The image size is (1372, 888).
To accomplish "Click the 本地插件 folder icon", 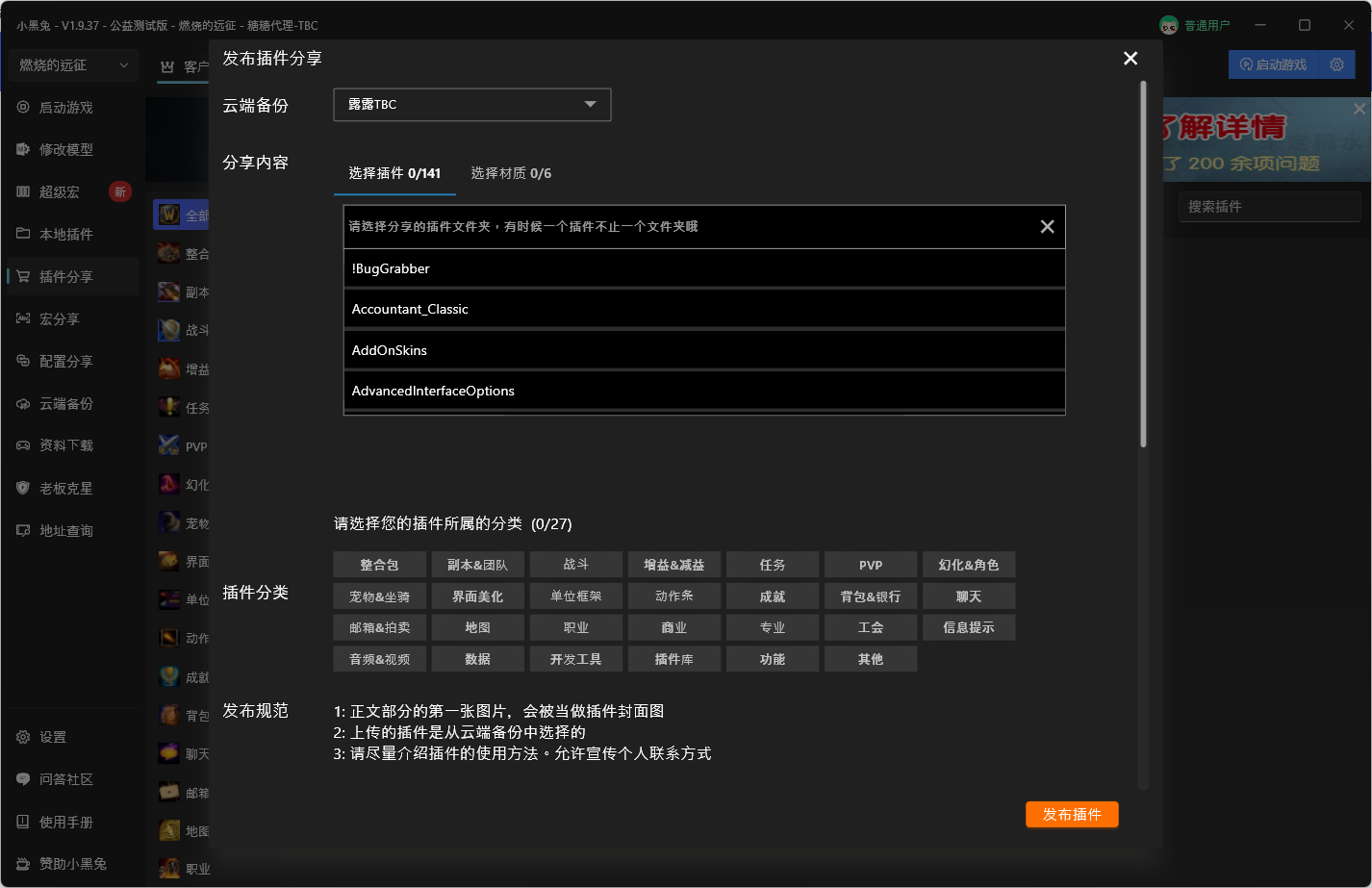I will pyautogui.click(x=23, y=234).
